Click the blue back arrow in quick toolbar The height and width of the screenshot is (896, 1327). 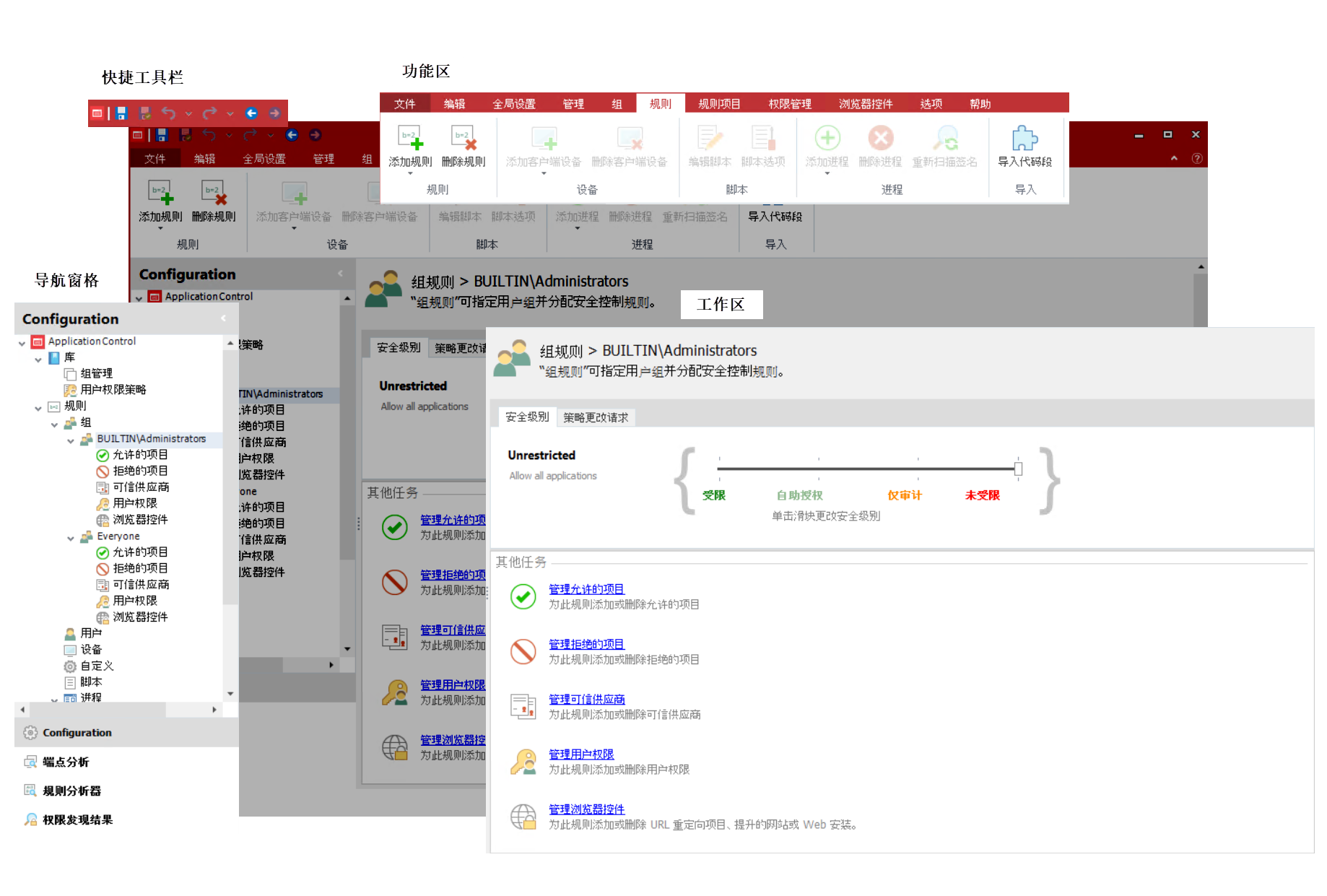pos(251,113)
